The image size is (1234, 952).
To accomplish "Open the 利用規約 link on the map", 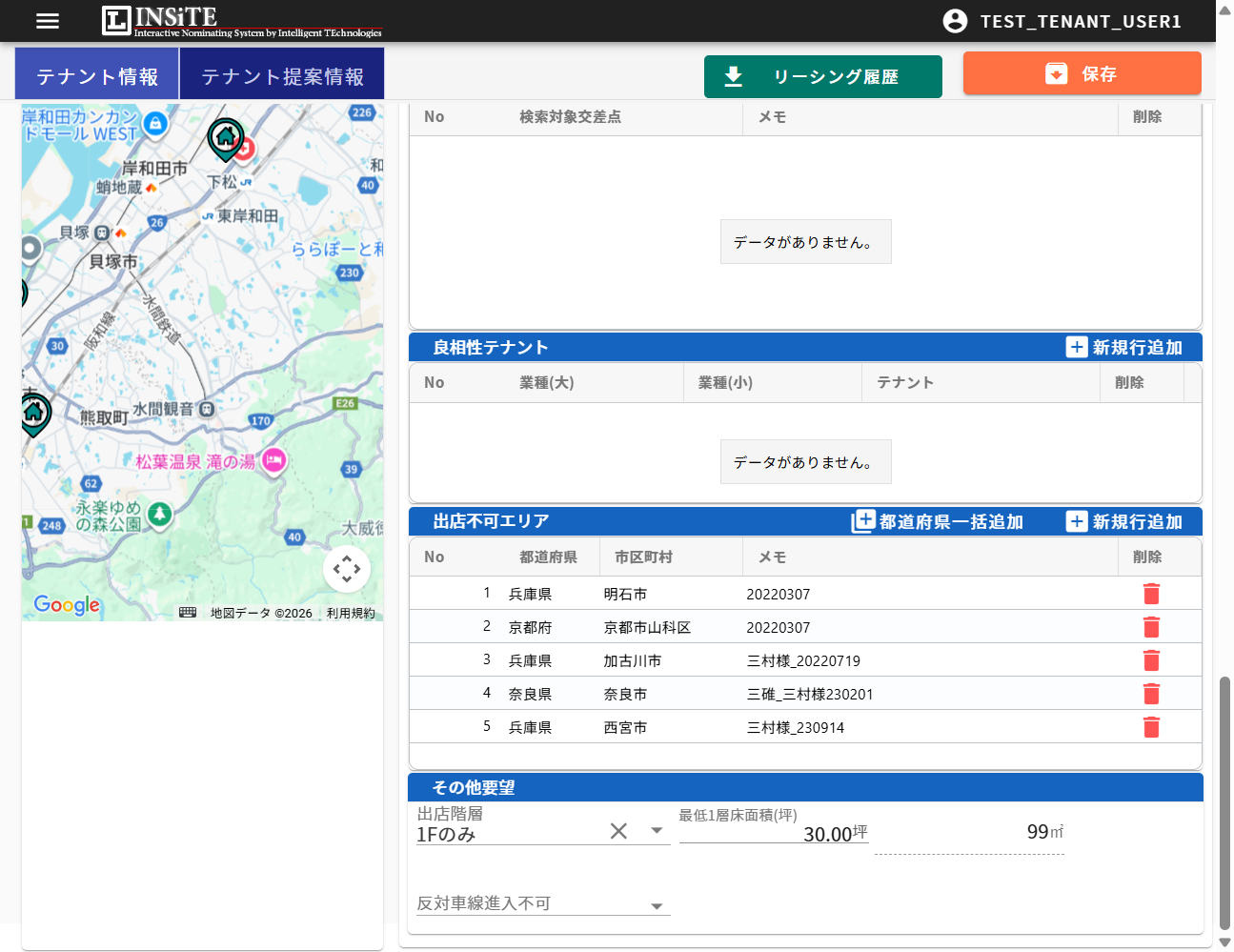I will pyautogui.click(x=353, y=614).
